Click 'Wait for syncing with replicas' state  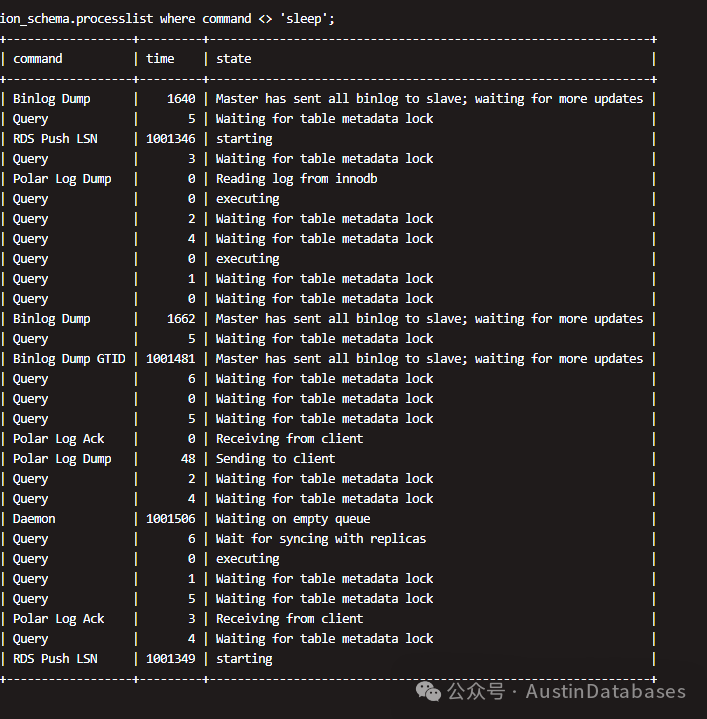tap(321, 539)
